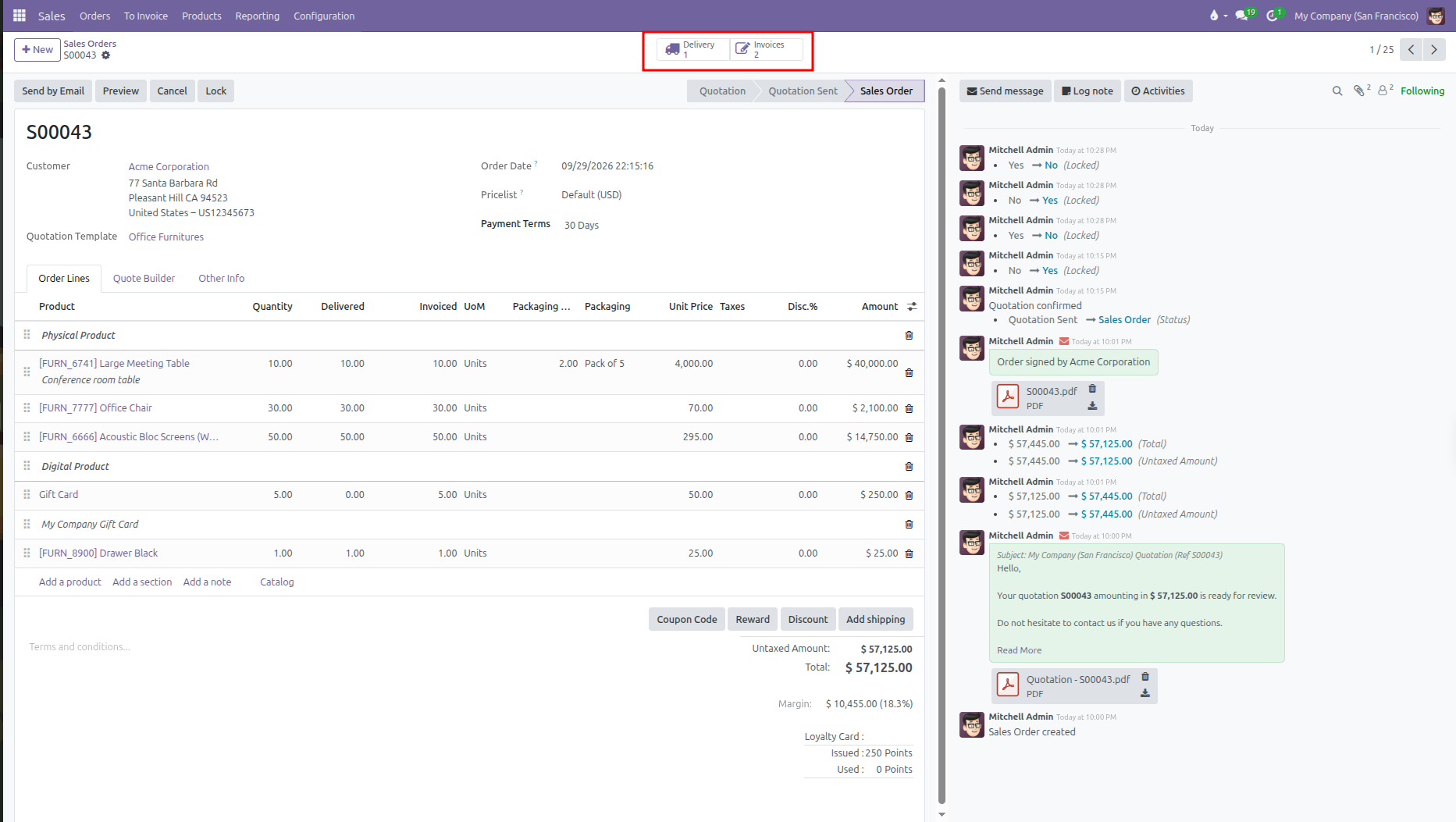The width and height of the screenshot is (1456, 822).
Task: Click the chatter vertical scrollbar
Action: (942, 445)
